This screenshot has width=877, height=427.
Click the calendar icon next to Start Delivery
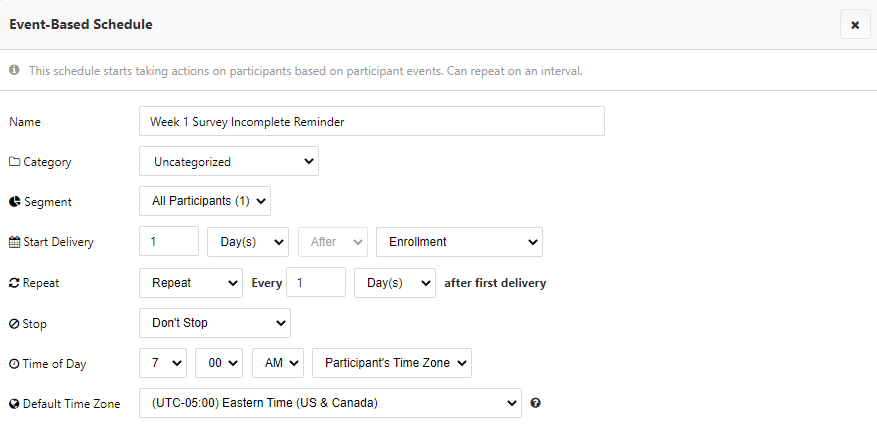pyautogui.click(x=14, y=242)
